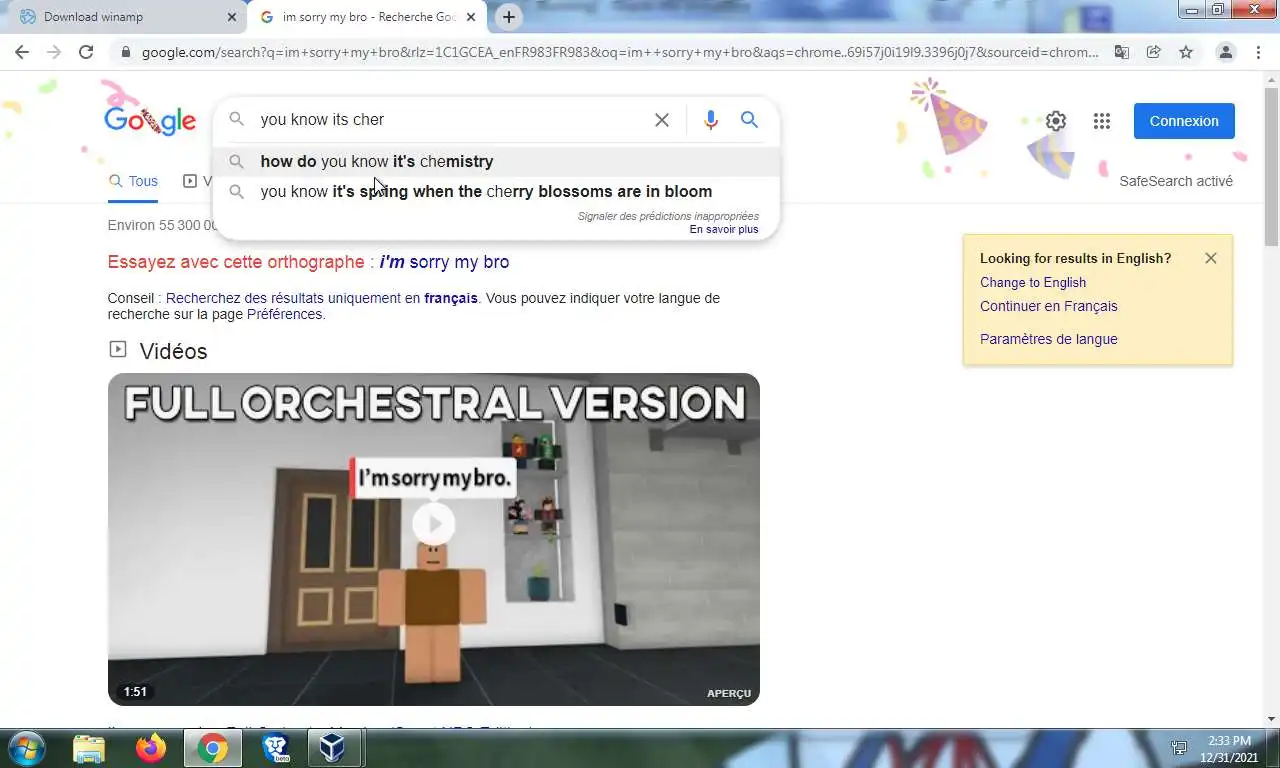Screen dimensions: 1280x768
Task: Click the taskbar clock showing 2:33 PM
Action: pyautogui.click(x=1230, y=748)
